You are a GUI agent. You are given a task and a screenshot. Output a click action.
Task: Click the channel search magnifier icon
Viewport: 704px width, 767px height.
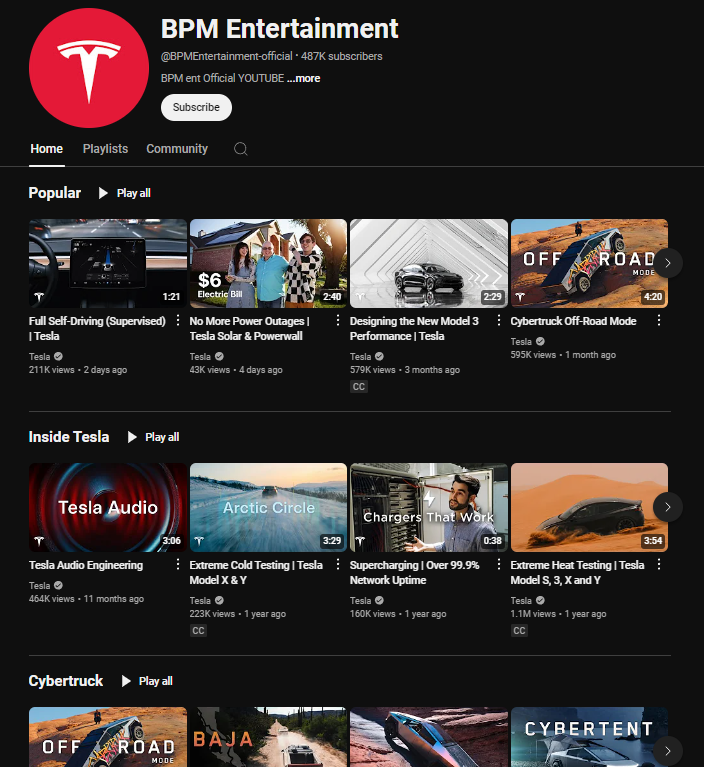coord(240,149)
